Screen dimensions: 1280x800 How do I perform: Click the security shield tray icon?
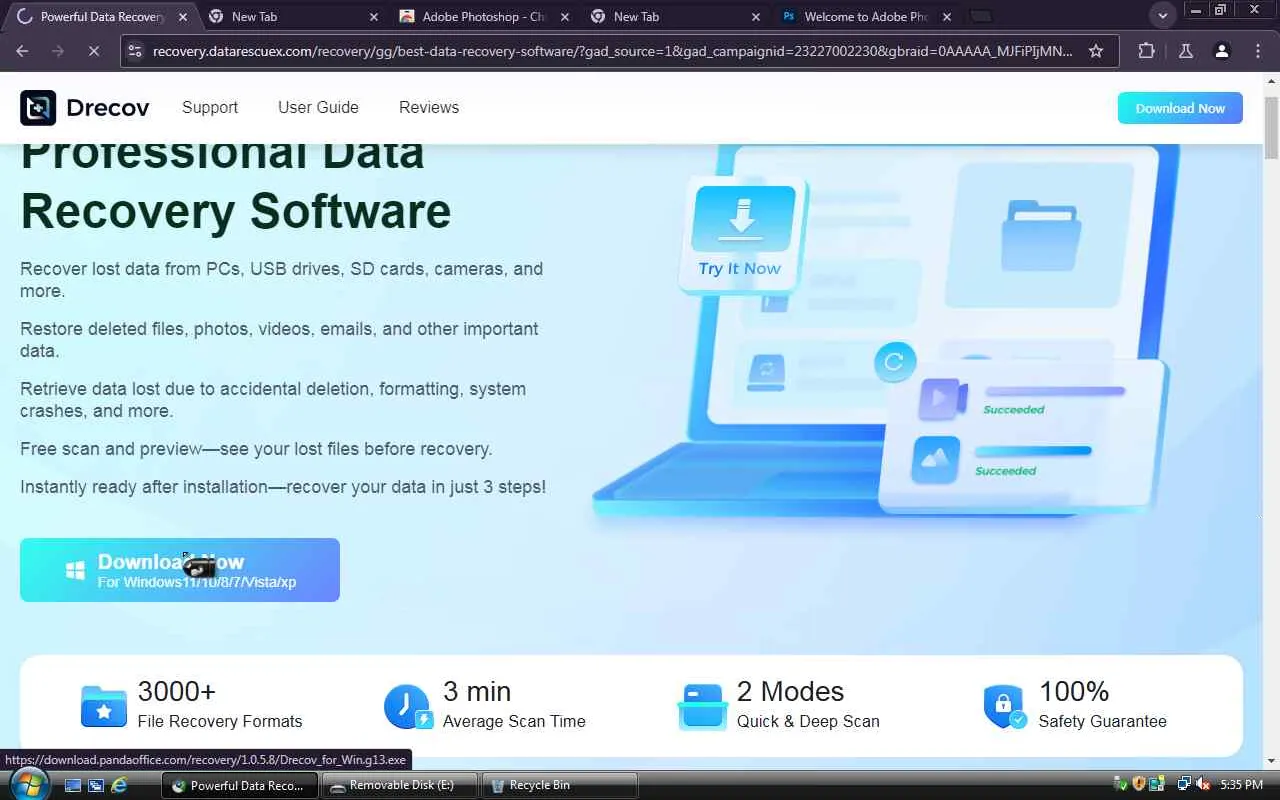1138,785
